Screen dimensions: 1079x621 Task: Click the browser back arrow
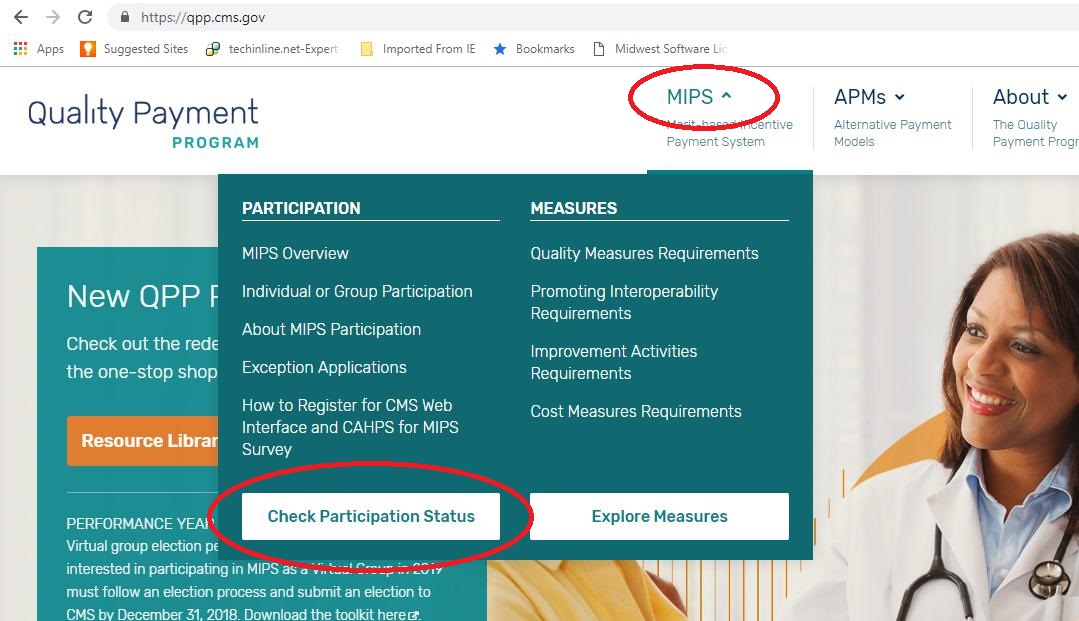pyautogui.click(x=21, y=17)
